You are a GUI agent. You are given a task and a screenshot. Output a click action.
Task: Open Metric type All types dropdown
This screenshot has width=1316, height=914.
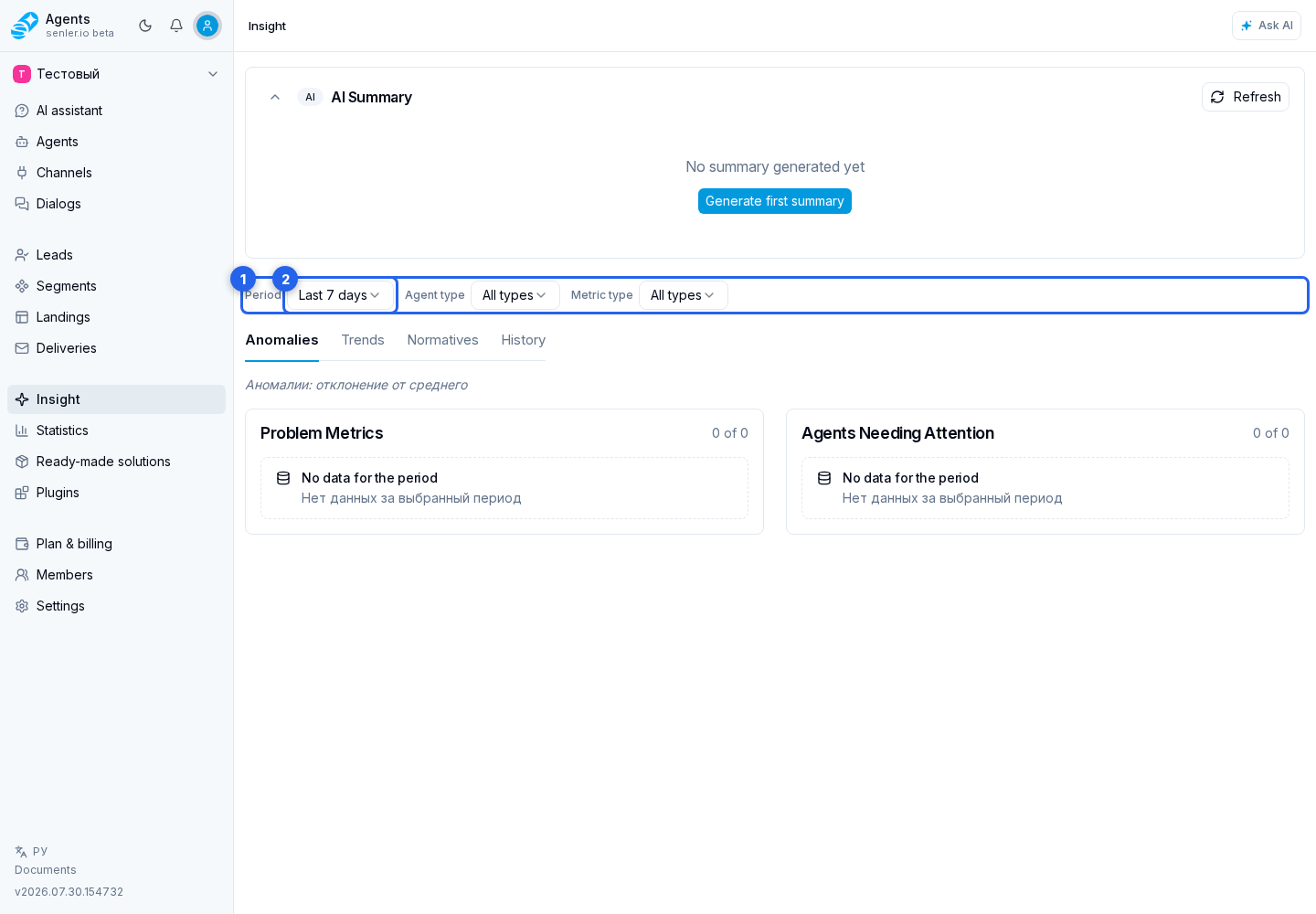click(683, 295)
